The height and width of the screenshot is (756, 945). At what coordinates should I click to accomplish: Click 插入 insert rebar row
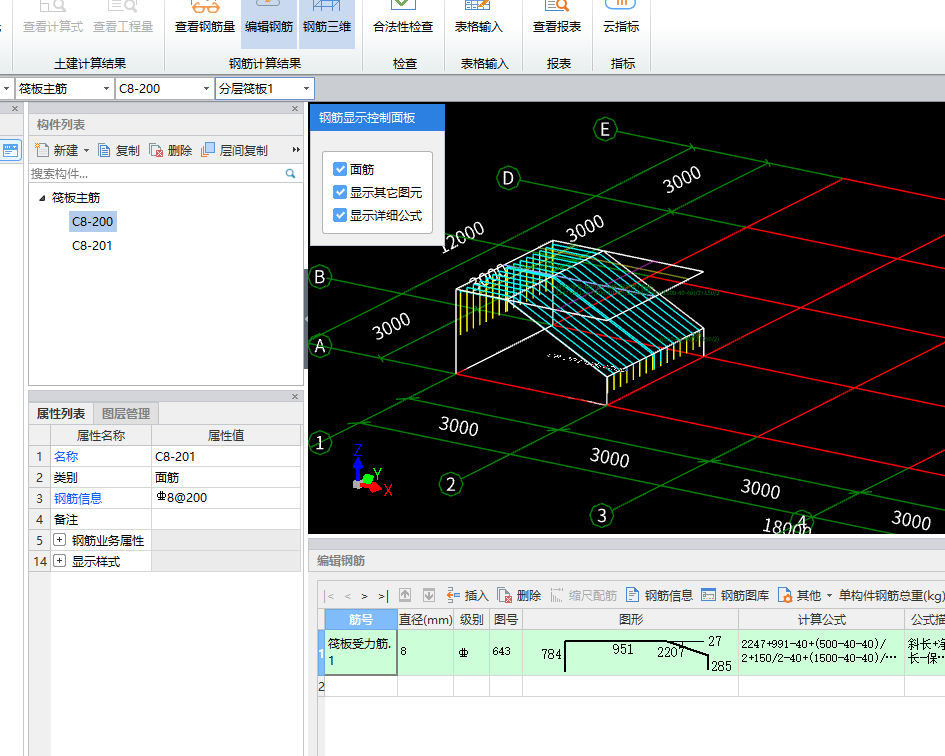468,596
